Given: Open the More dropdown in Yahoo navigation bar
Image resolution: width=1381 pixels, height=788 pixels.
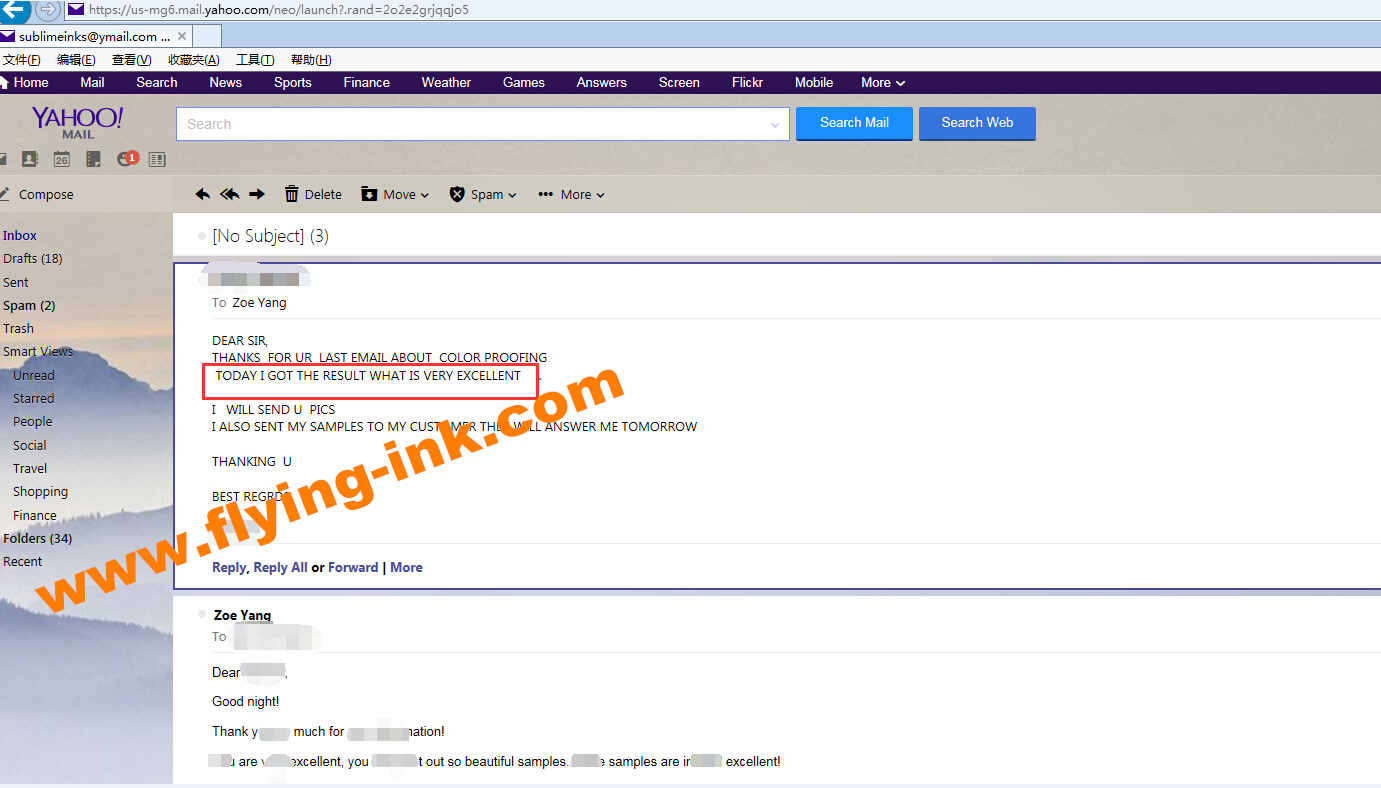Looking at the screenshot, I should (x=882, y=83).
